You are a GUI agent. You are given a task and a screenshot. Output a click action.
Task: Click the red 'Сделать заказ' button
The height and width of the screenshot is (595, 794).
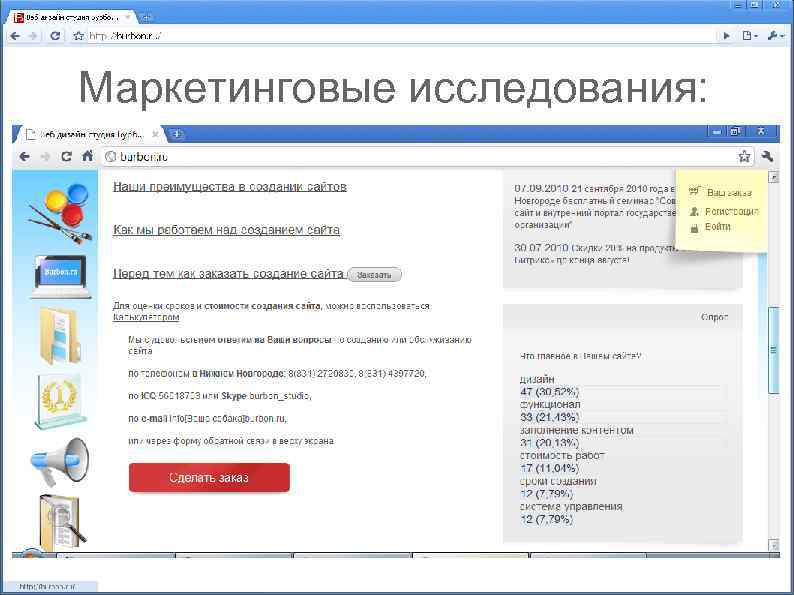(209, 478)
